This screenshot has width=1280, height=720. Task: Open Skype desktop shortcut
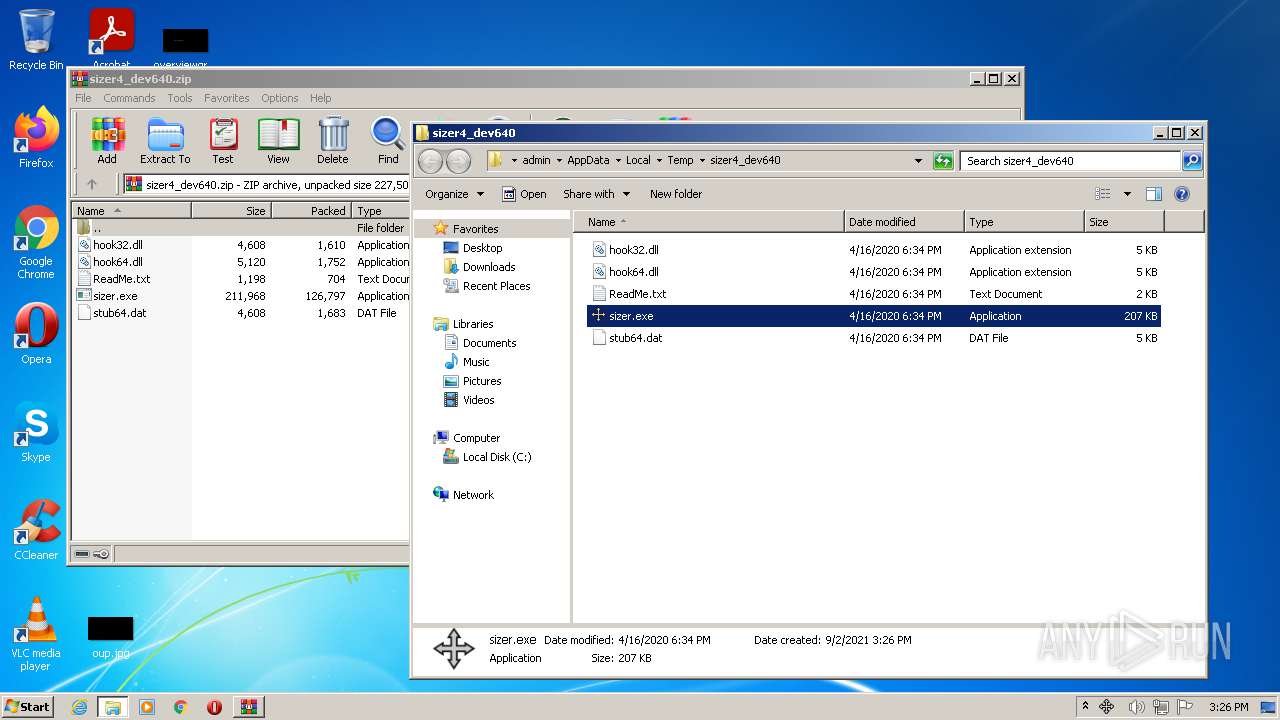point(36,432)
